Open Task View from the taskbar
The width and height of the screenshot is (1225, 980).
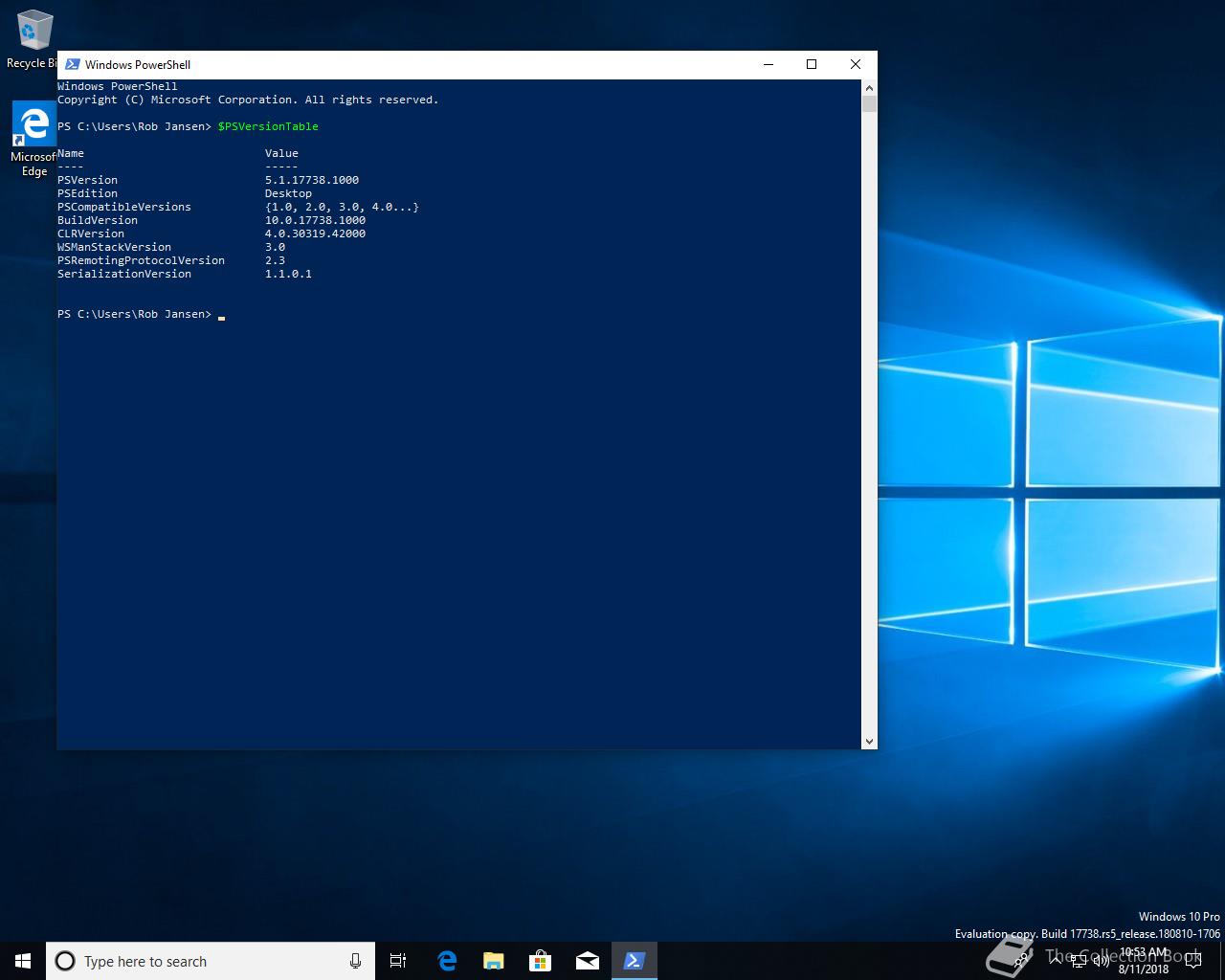point(398,961)
